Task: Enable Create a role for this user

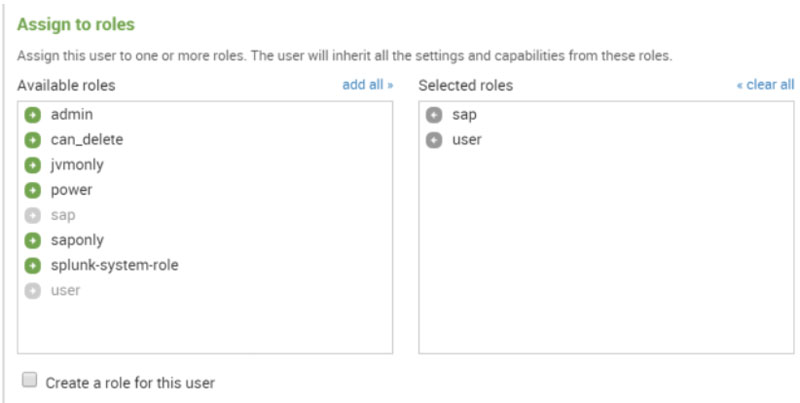Action: coord(30,381)
